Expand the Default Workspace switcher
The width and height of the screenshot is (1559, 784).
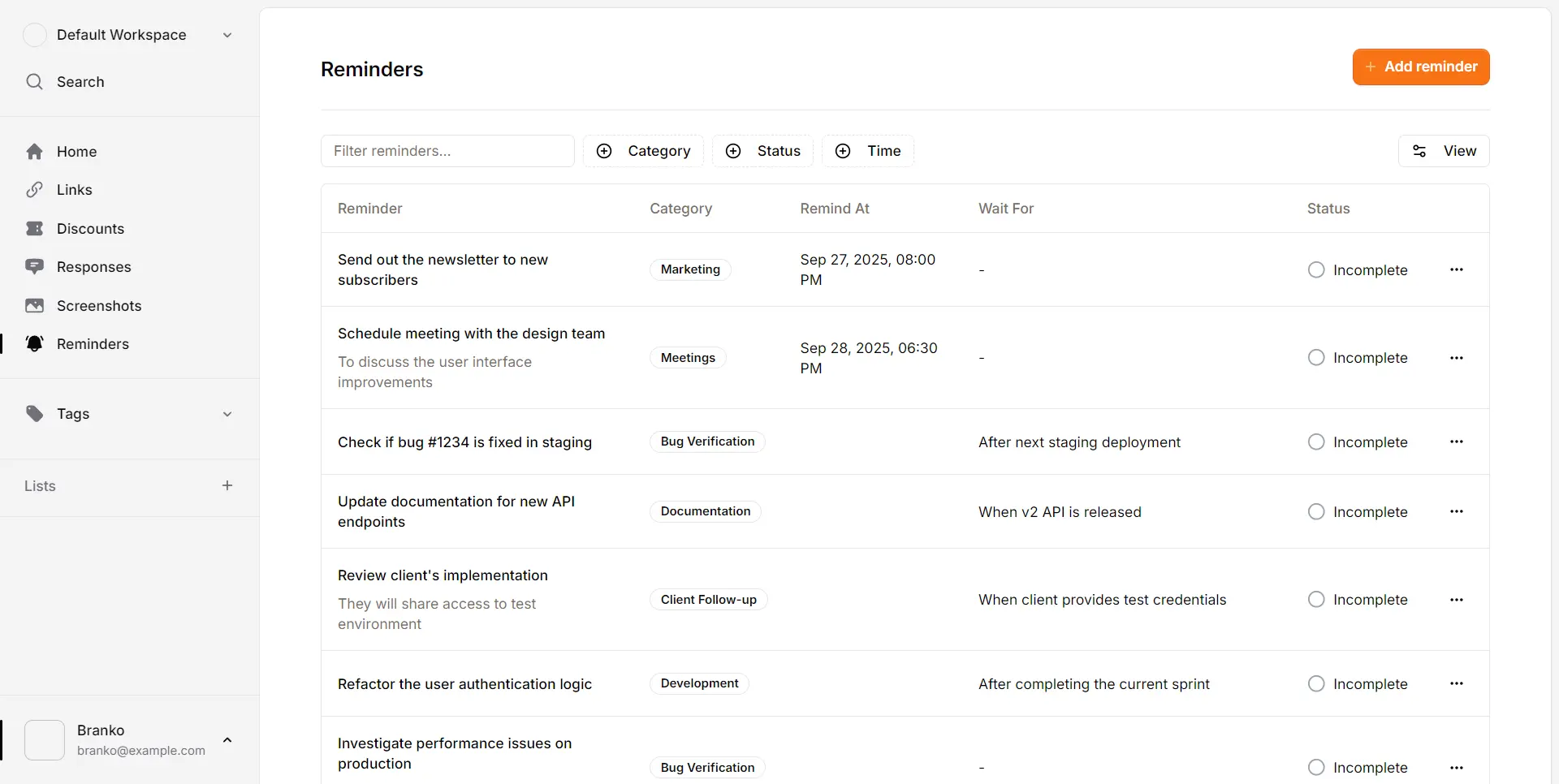pos(227,35)
